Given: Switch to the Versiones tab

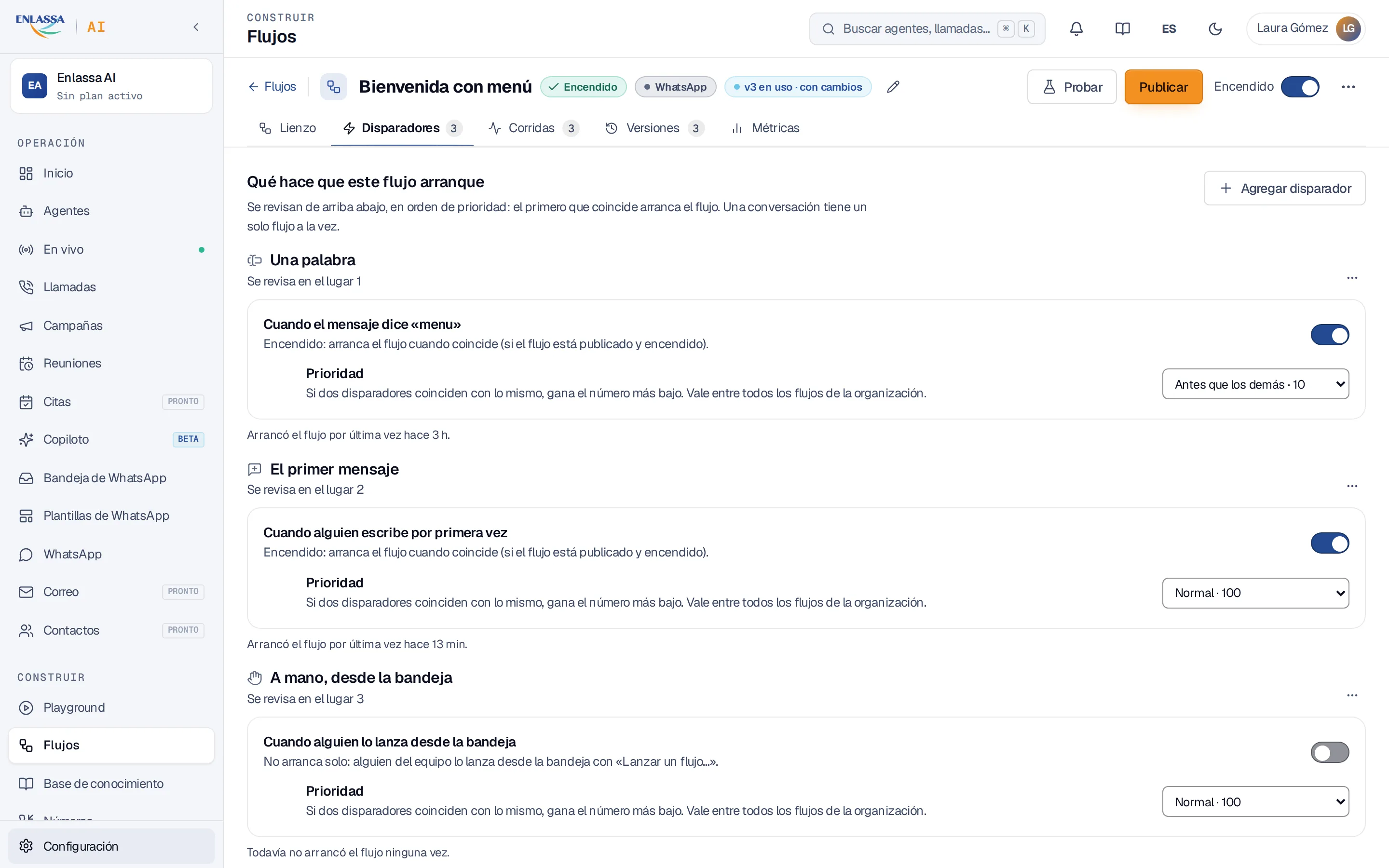Looking at the screenshot, I should 654,128.
